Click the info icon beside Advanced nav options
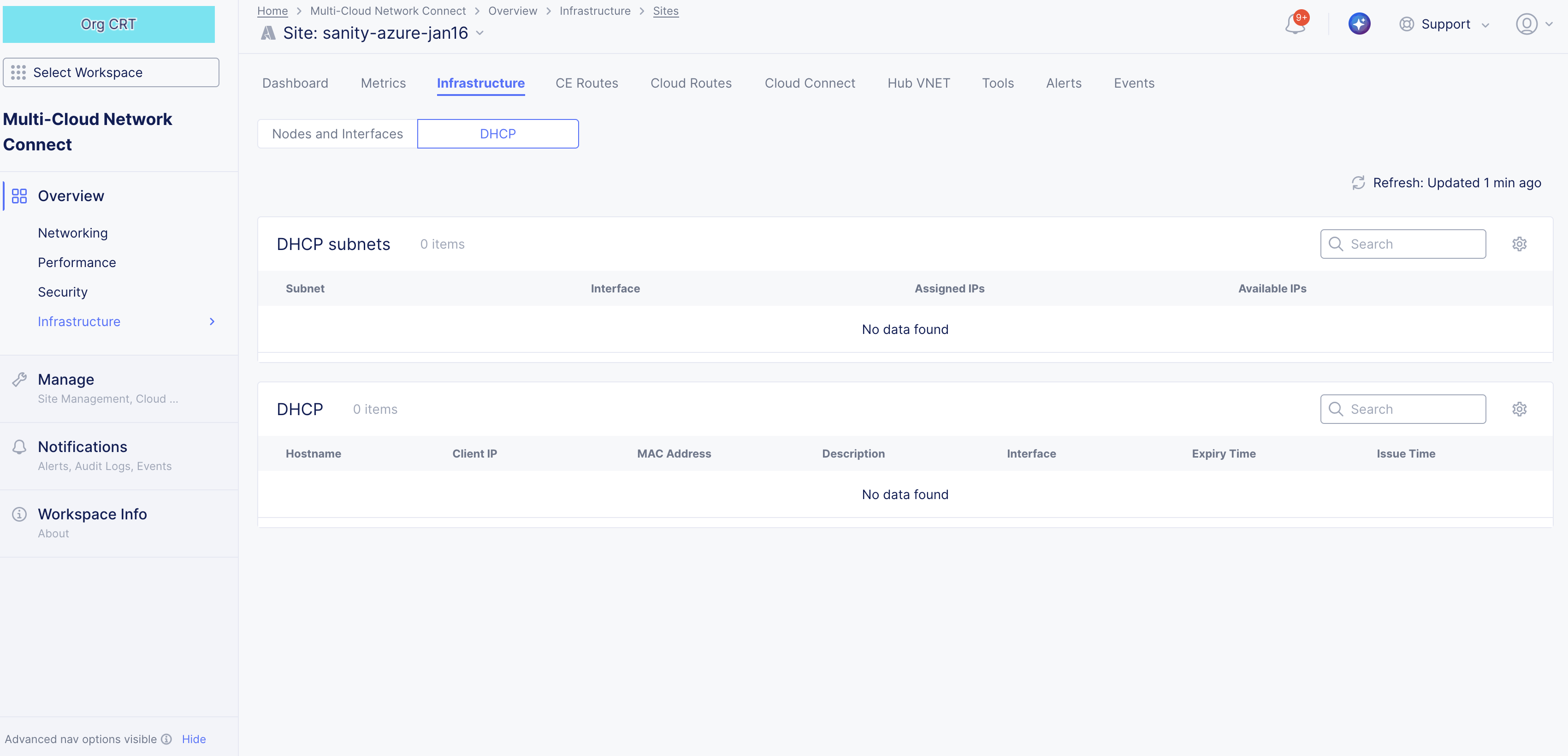The image size is (1568, 756). click(166, 739)
